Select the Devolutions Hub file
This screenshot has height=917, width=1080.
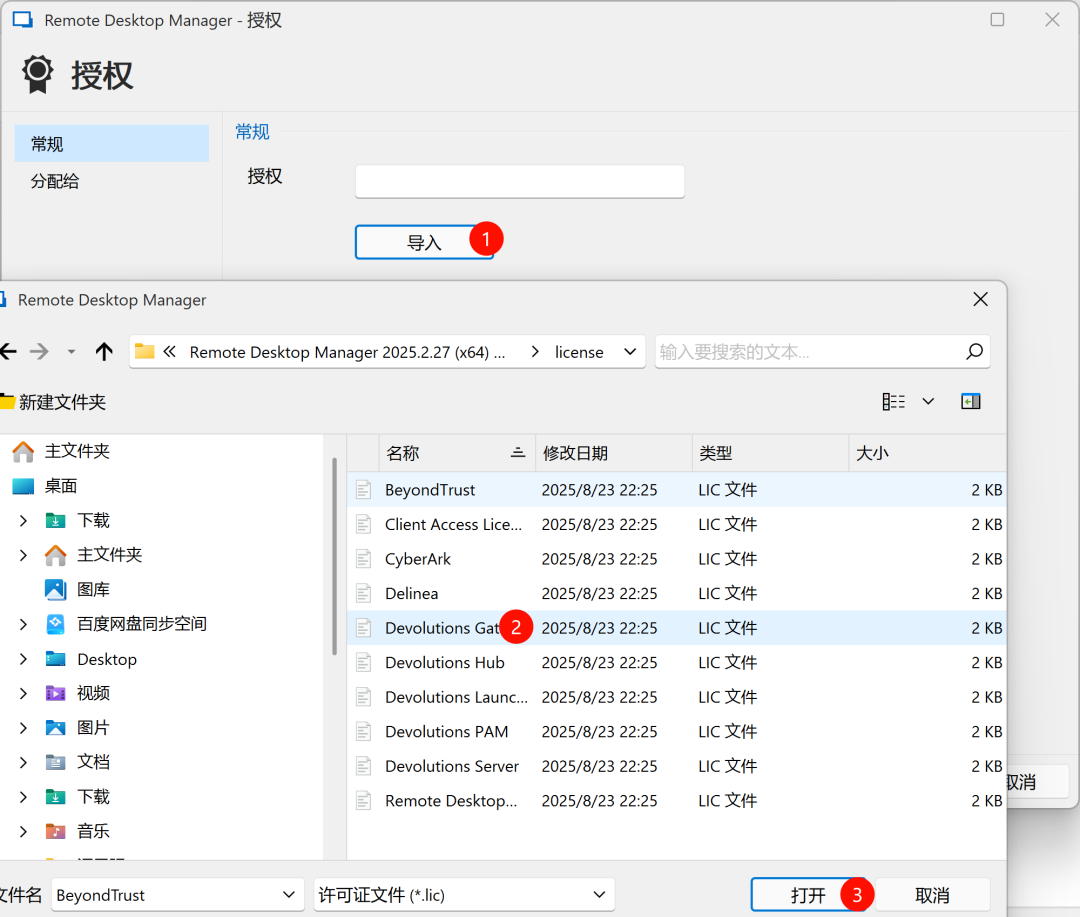tap(676, 662)
